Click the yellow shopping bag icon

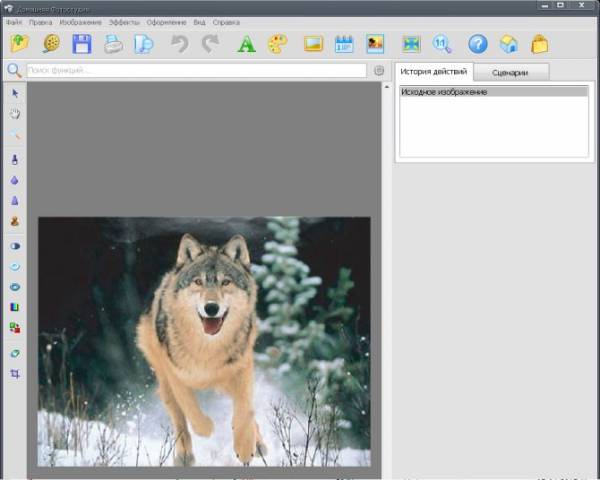(540, 44)
